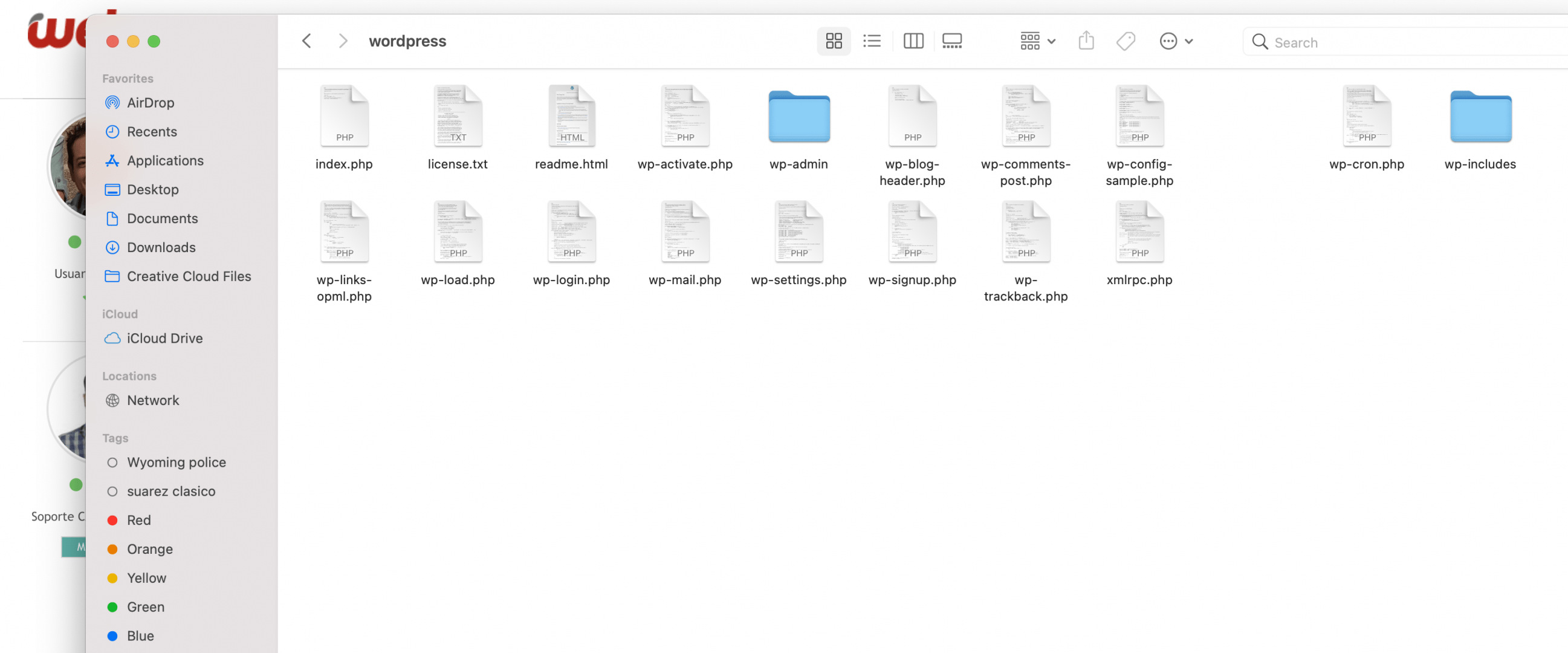The image size is (1568, 653).
Task: Select the wp-includes folder icon
Action: click(x=1480, y=116)
